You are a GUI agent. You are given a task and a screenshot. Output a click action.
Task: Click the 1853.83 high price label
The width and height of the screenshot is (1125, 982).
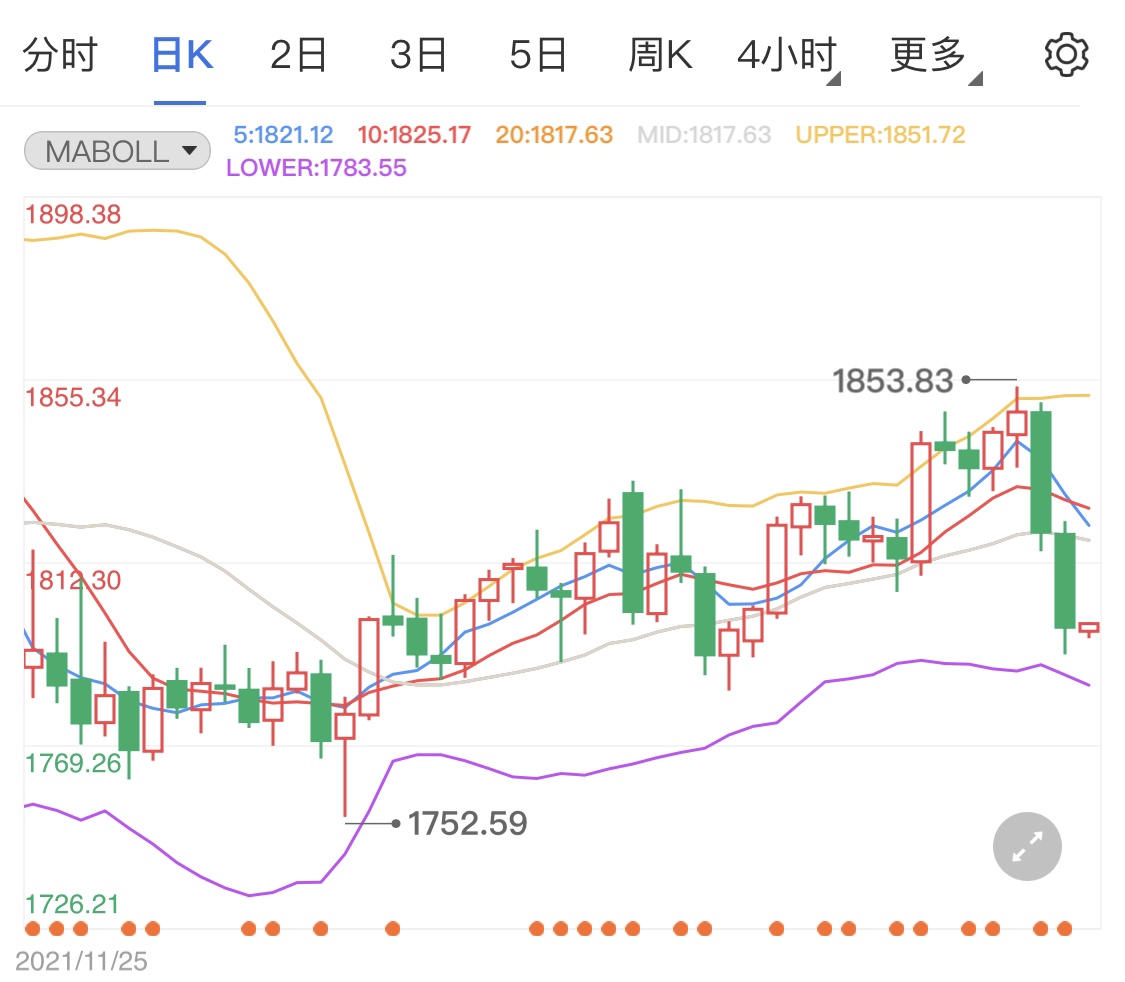tap(893, 381)
